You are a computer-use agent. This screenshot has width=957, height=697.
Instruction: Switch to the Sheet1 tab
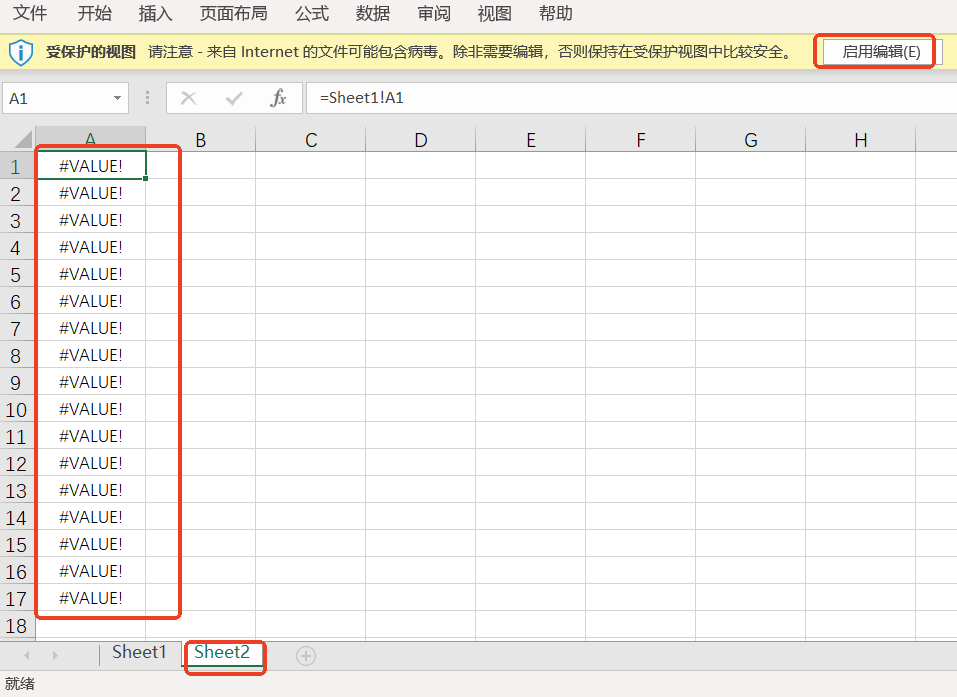point(139,653)
